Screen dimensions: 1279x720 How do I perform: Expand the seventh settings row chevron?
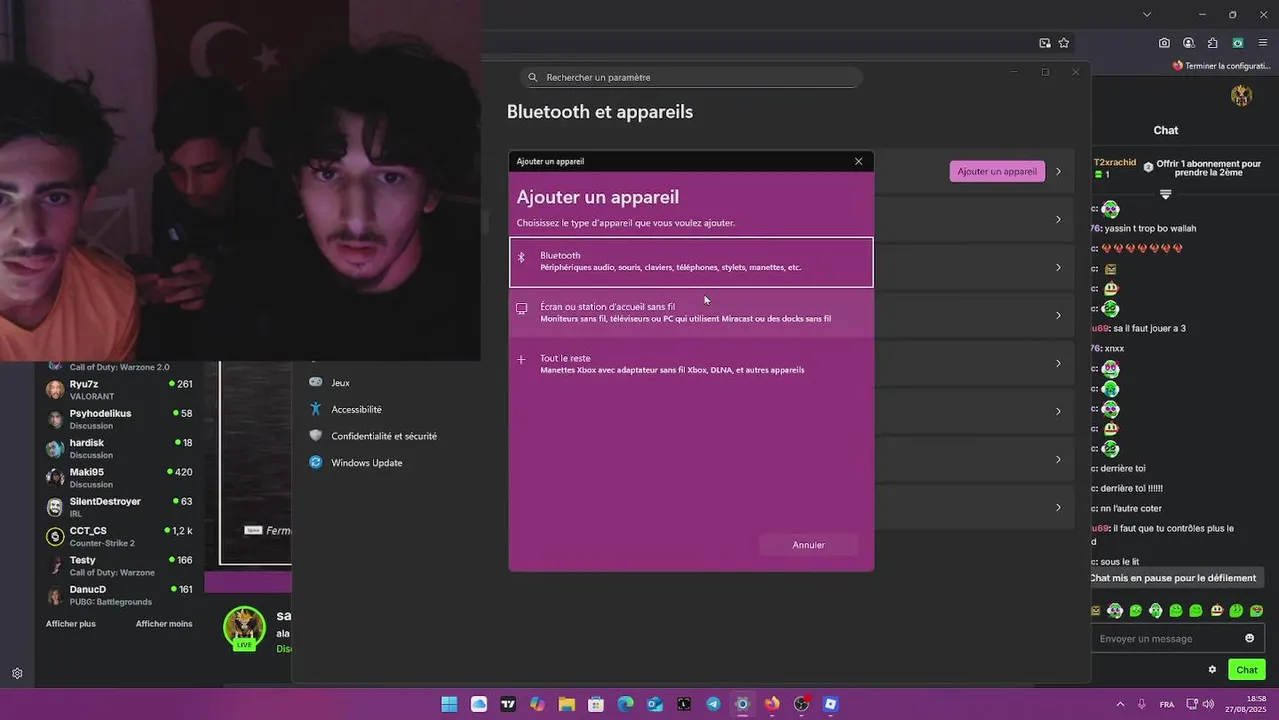click(1059, 459)
